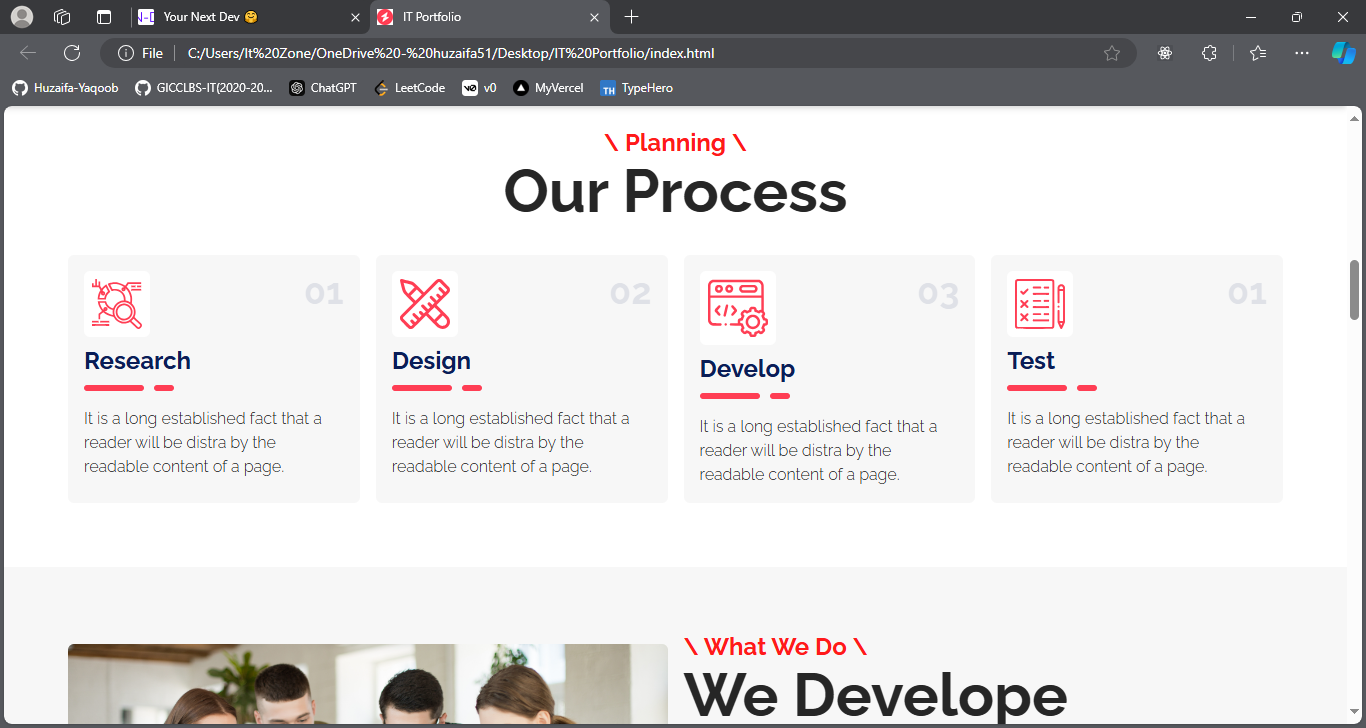Restore down the browser window

(1297, 17)
